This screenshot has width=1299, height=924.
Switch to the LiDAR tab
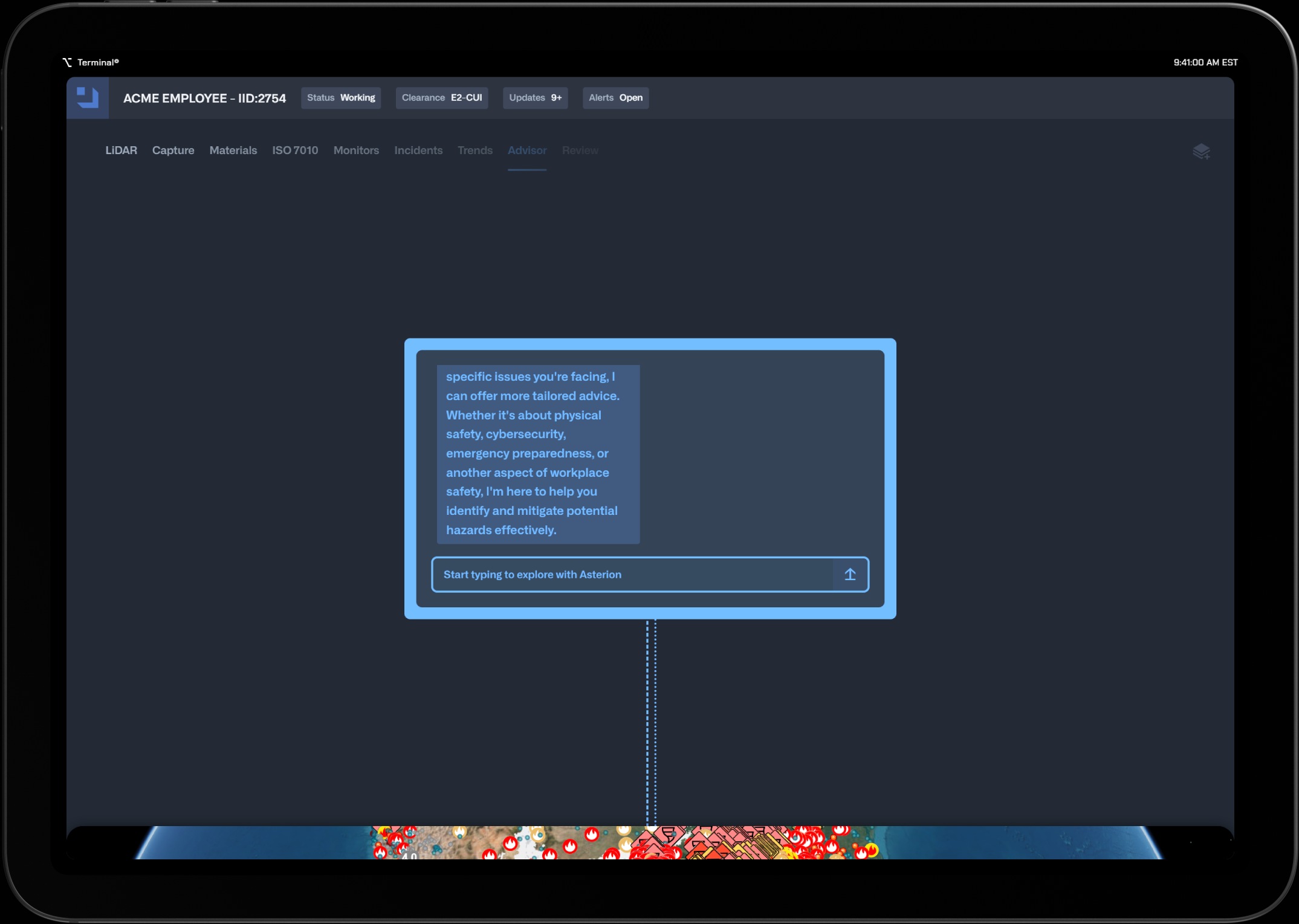click(121, 150)
